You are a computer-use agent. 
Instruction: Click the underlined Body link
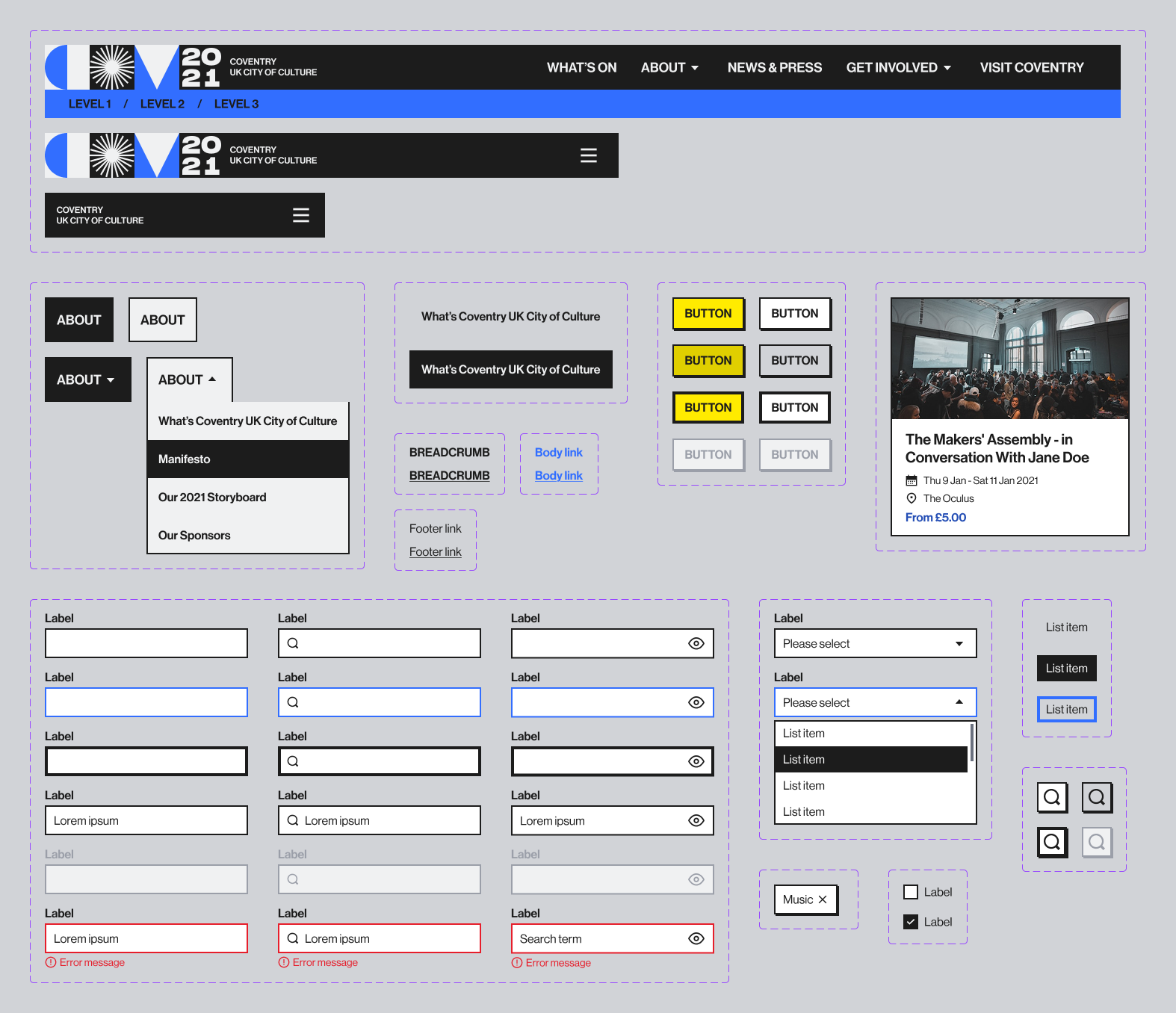point(558,476)
